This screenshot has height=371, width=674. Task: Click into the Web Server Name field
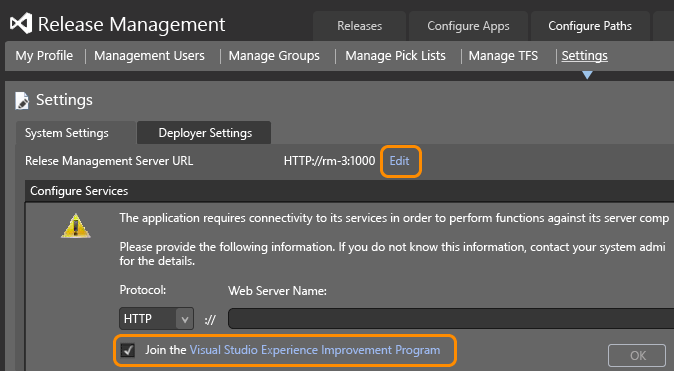451,319
